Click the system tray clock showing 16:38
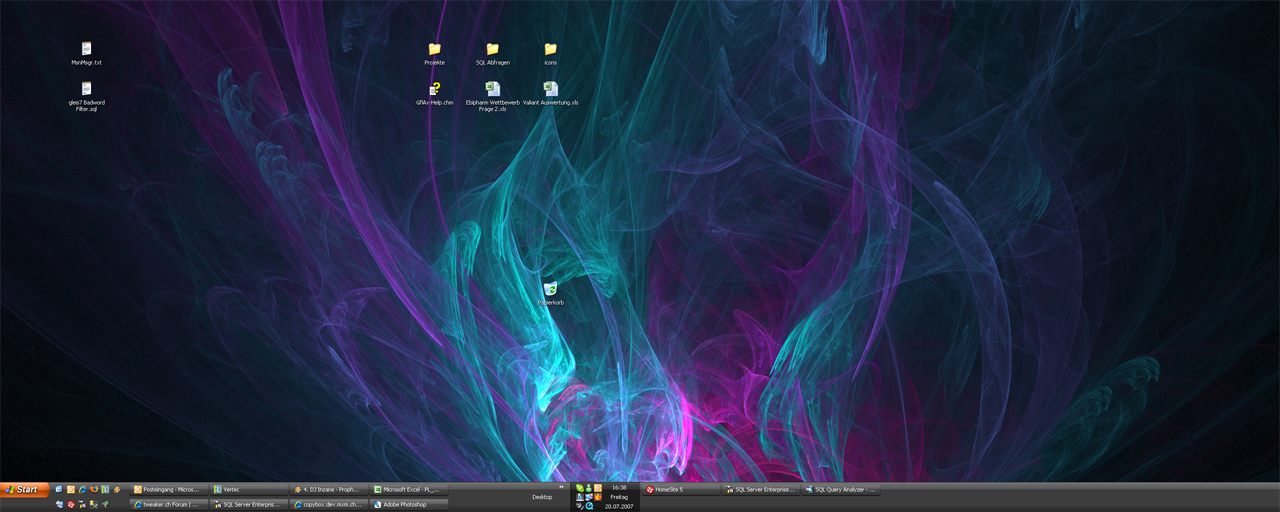The image size is (1280, 512). [x=619, y=488]
